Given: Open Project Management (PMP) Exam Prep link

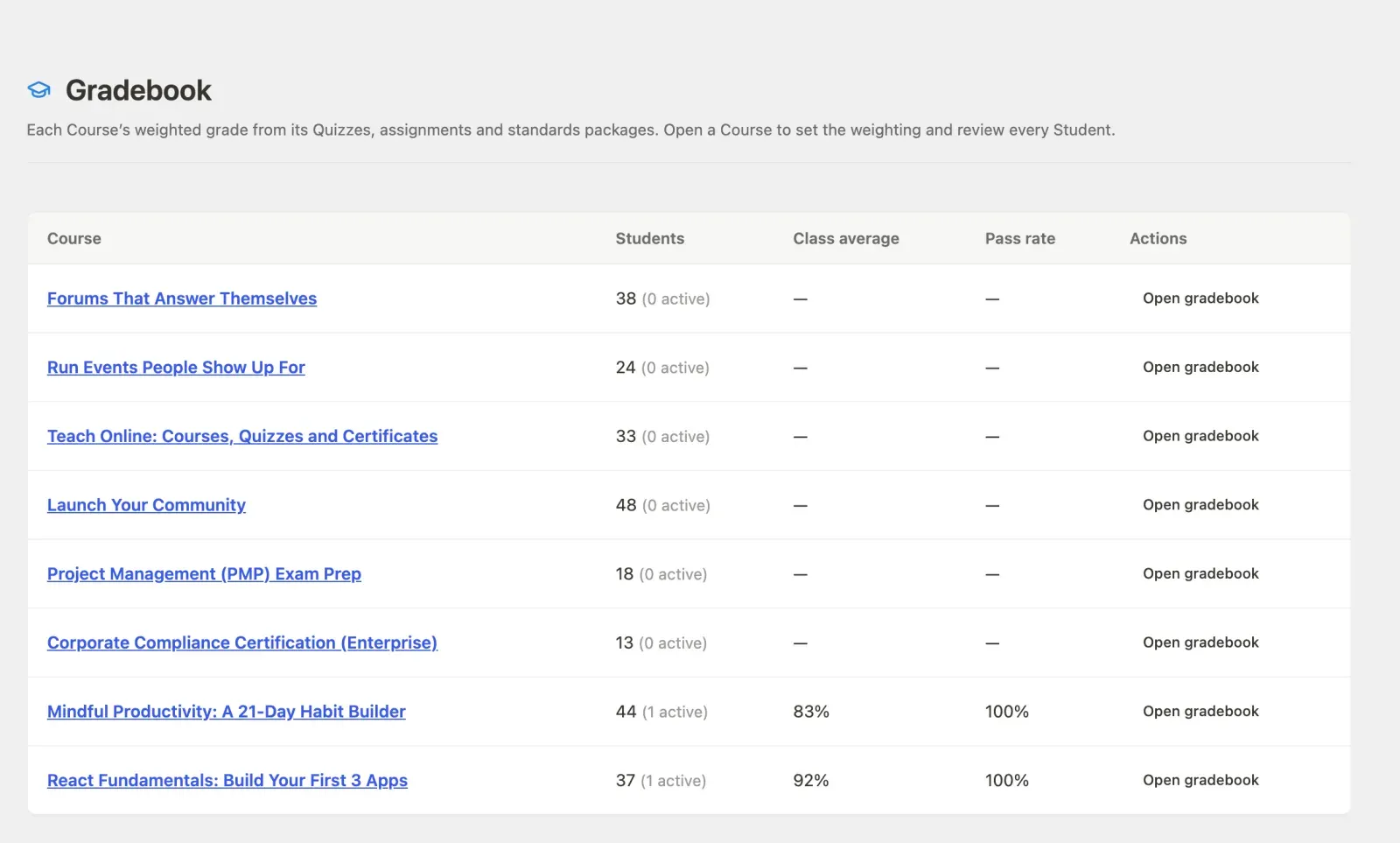Looking at the screenshot, I should [204, 574].
